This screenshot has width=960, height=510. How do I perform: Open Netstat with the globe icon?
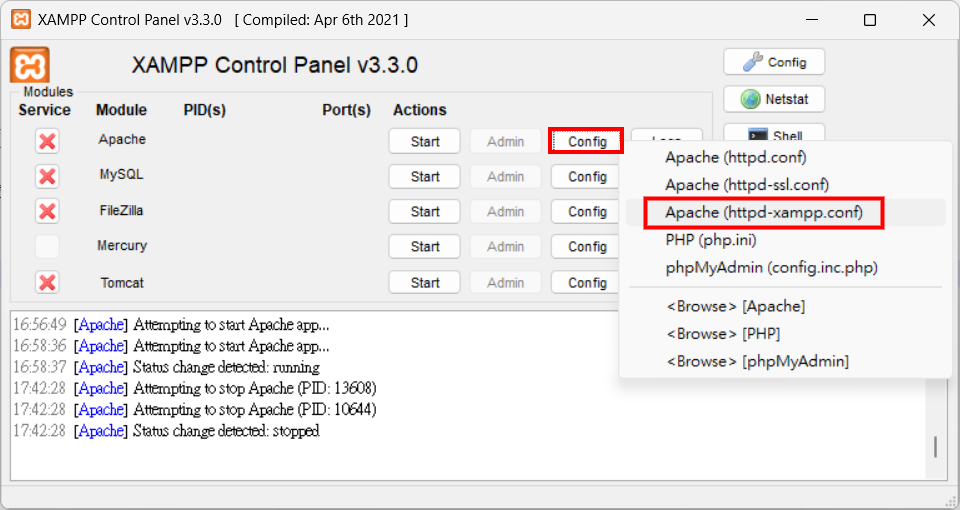(x=774, y=99)
